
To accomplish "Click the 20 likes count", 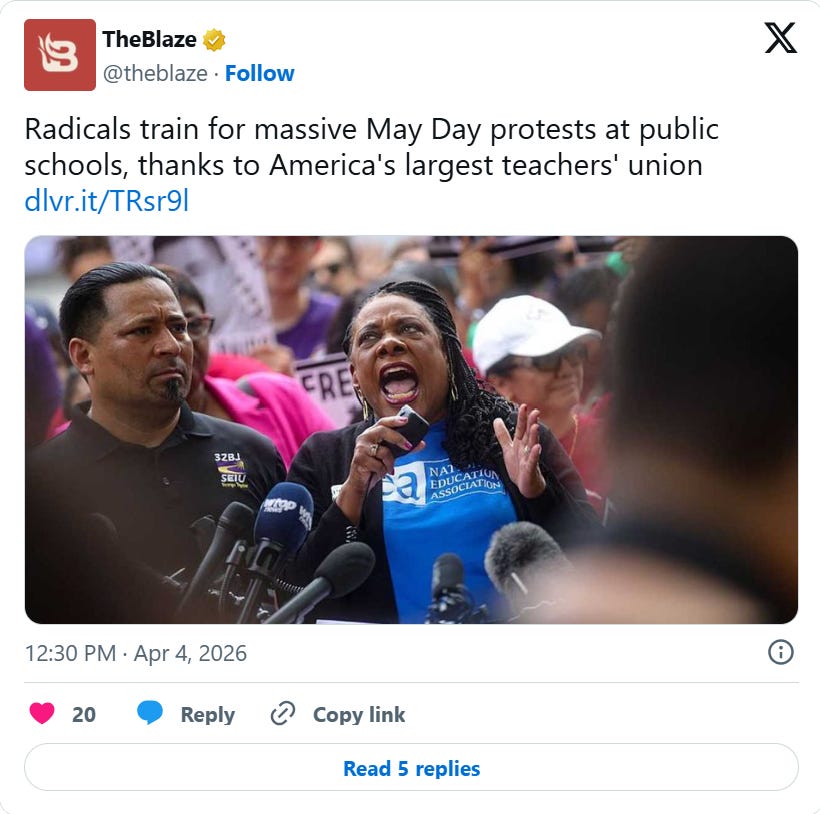I will (84, 715).
